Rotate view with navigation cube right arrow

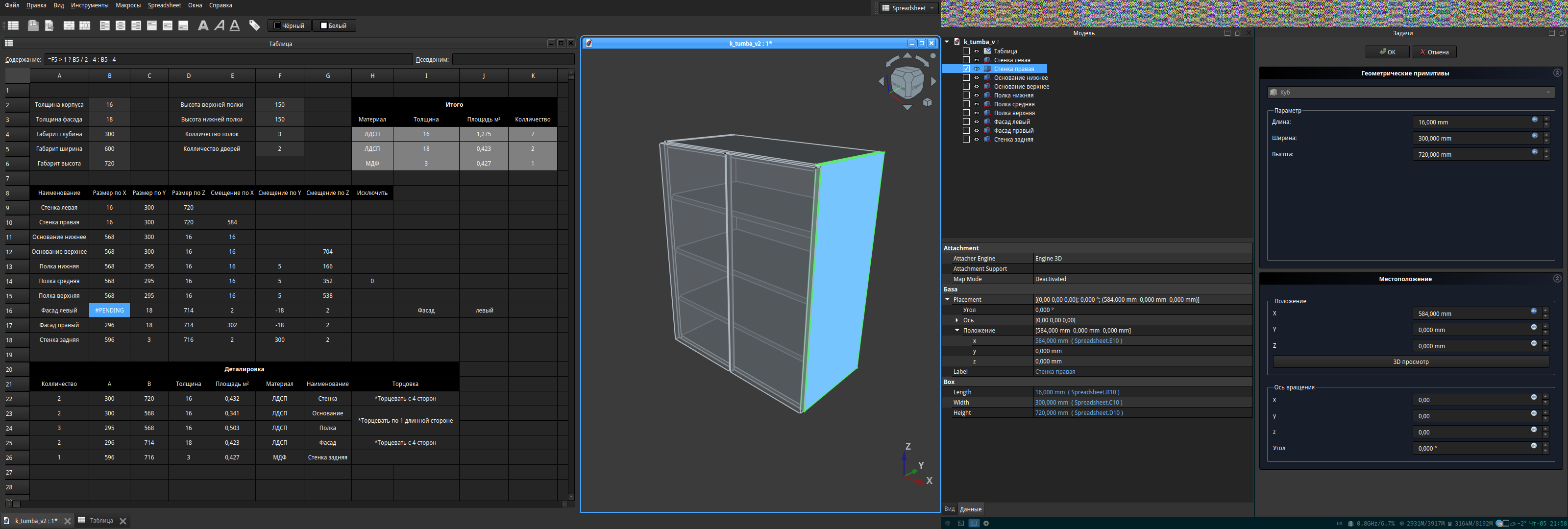coord(933,82)
